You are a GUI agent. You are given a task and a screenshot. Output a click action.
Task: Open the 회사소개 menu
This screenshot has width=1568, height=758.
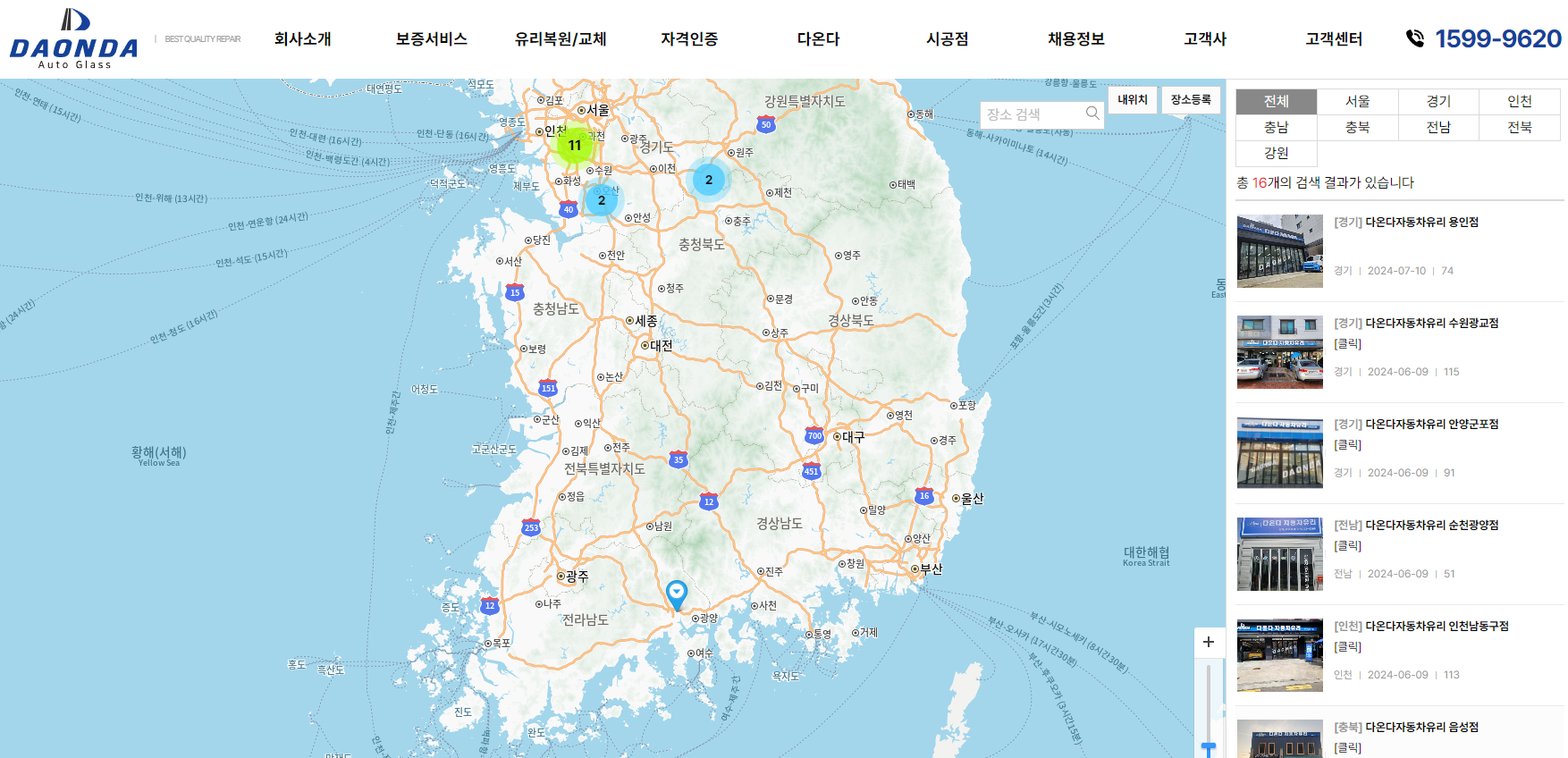(303, 38)
